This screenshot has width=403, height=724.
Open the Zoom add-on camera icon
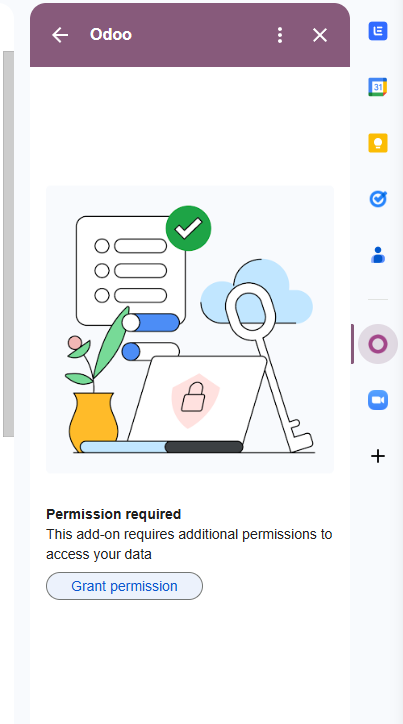pos(378,400)
